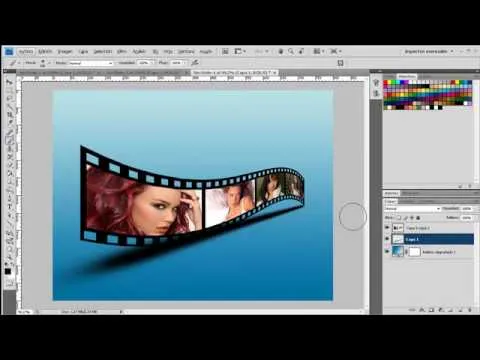Viewport: 480px width, 360px height.
Task: Click Hand tool icon in application bar
Action: (281, 51)
